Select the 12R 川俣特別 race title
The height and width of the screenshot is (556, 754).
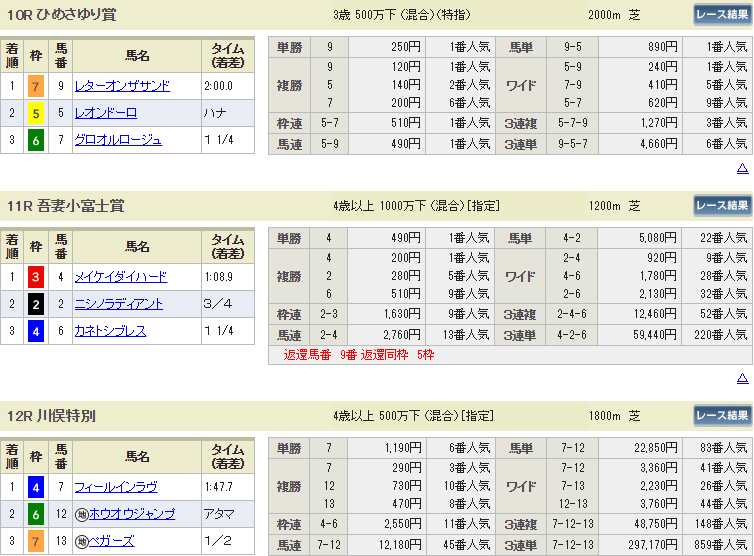click(x=51, y=416)
